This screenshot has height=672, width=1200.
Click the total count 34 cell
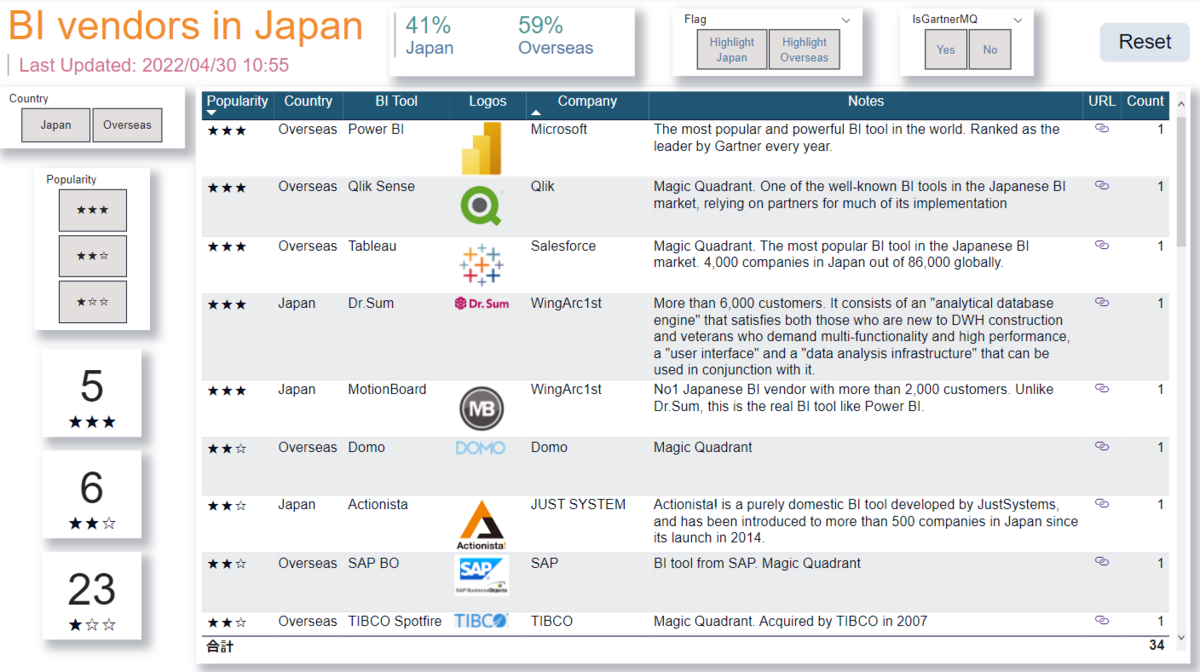pyautogui.click(x=1156, y=646)
